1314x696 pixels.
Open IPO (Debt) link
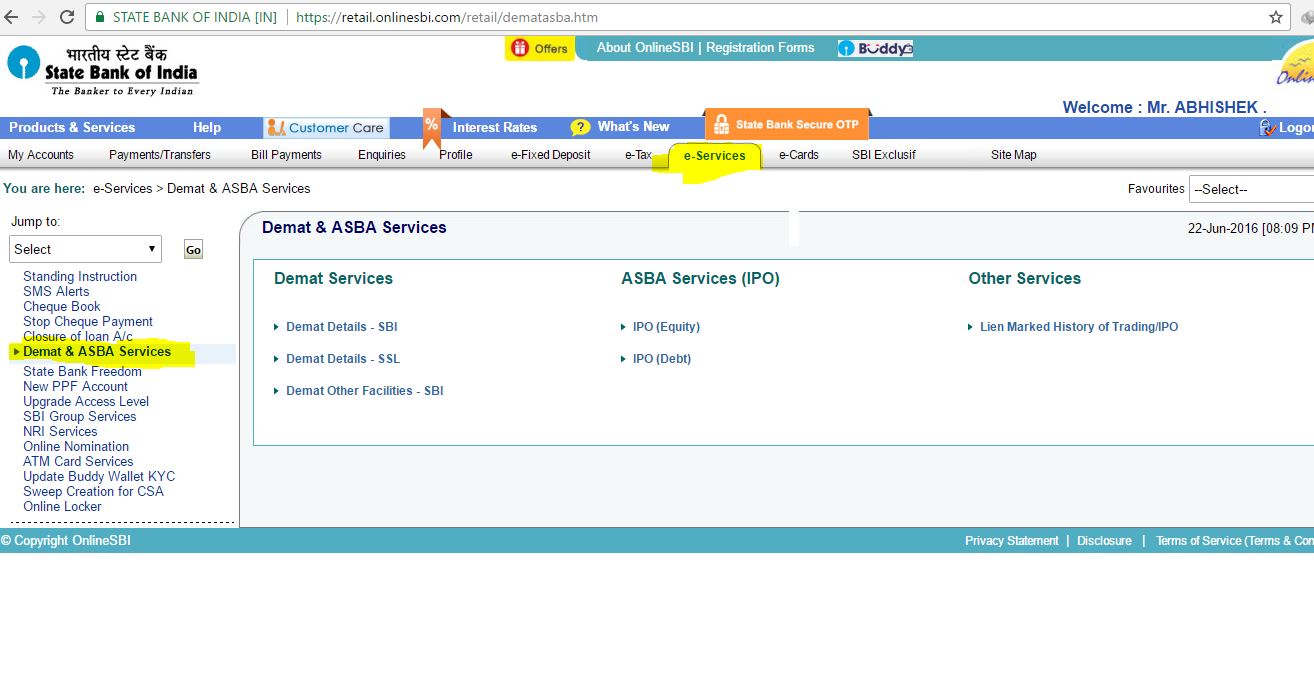click(x=662, y=359)
